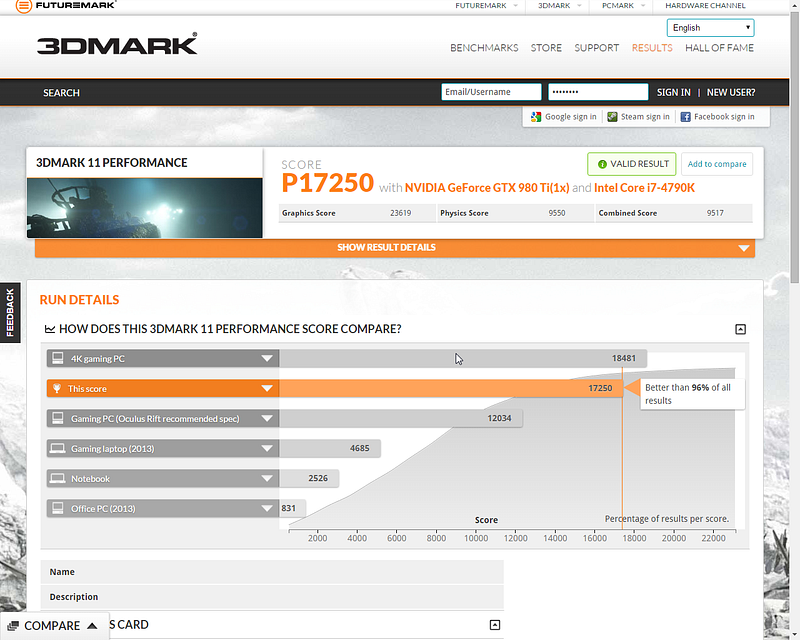This screenshot has width=800, height=640.
Task: Go to the Store page
Action: pos(546,48)
